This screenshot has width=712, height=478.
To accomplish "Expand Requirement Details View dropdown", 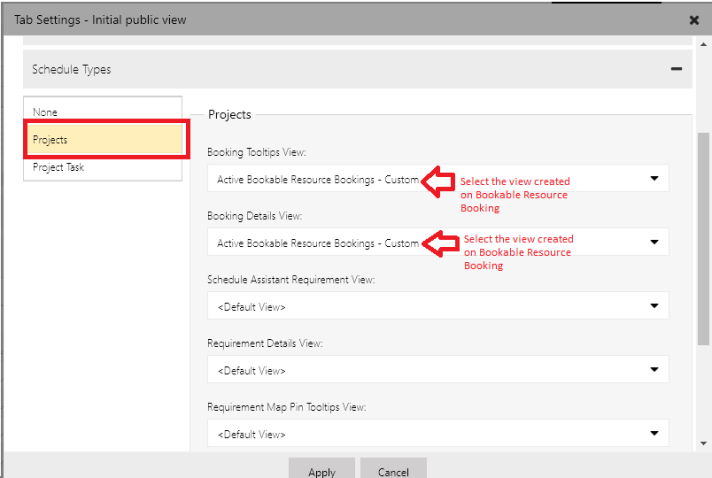I will coord(437,371).
